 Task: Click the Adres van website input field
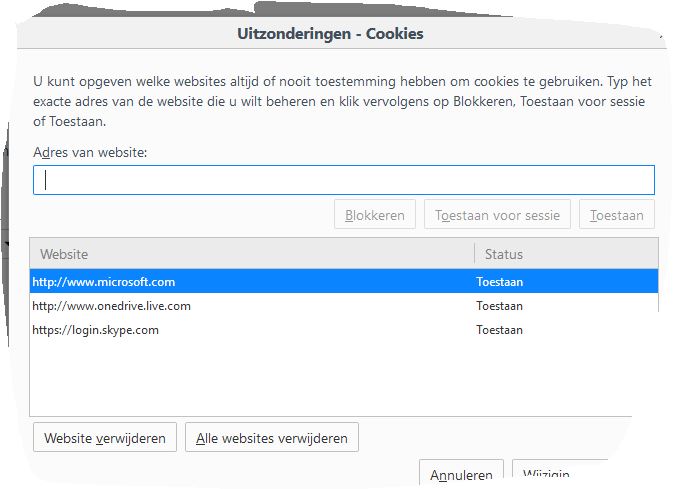[x=344, y=180]
